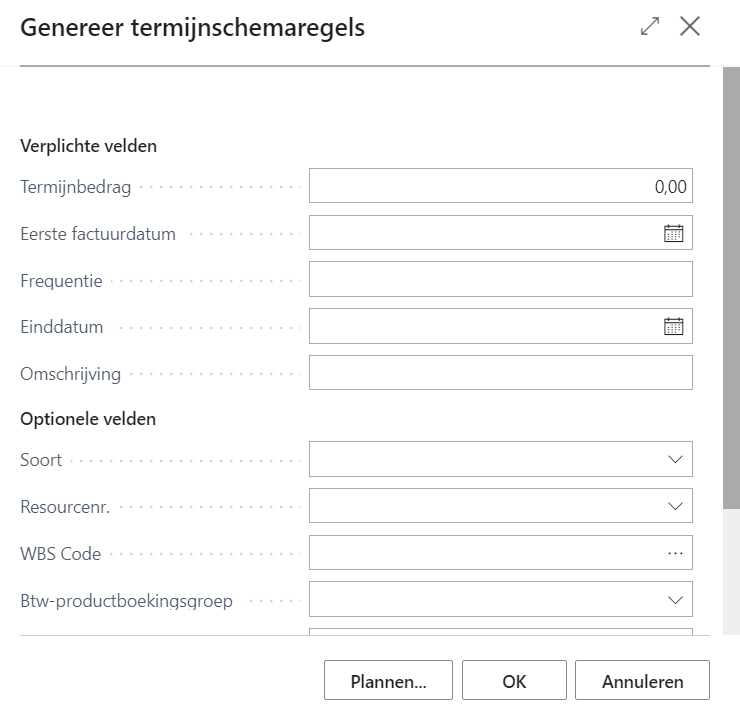Click the Plannen... button
Screen dimensions: 740x720
pos(388,681)
